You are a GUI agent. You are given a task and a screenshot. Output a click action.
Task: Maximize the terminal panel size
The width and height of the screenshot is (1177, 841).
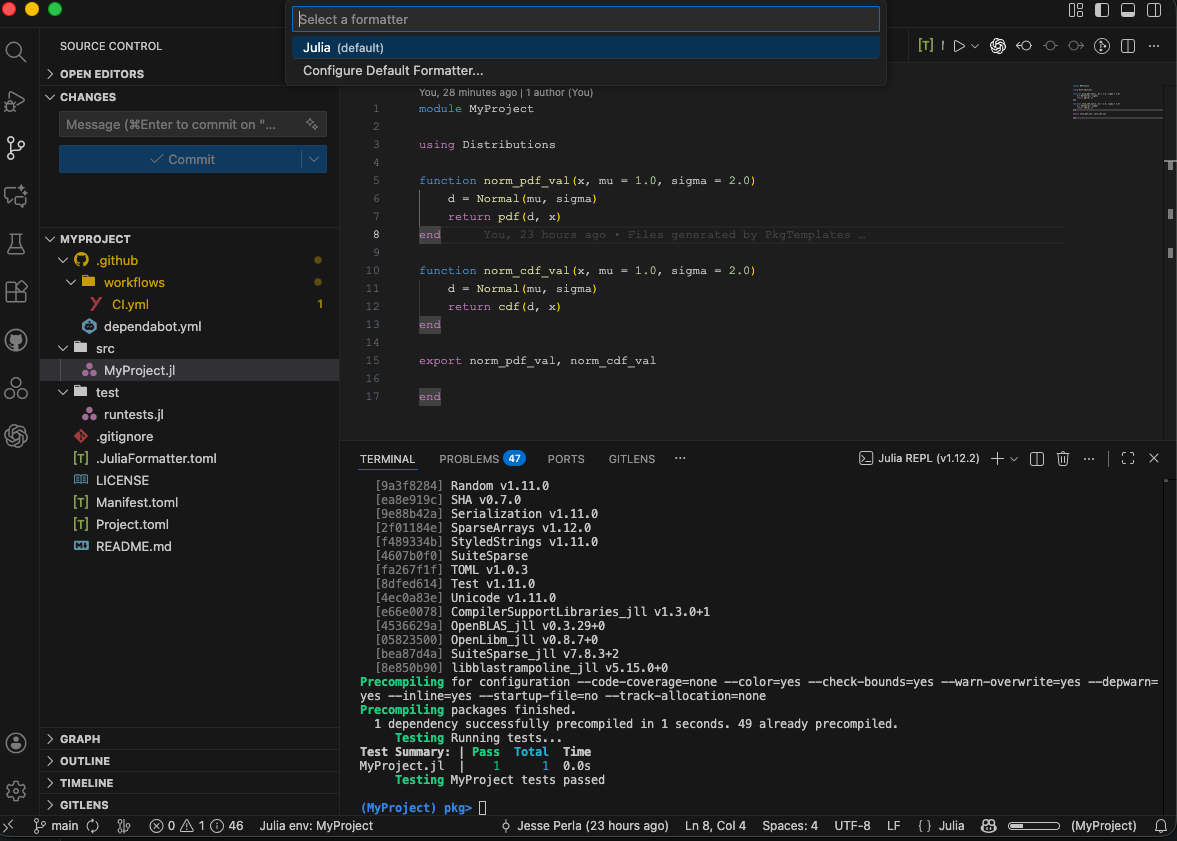tap(1128, 459)
